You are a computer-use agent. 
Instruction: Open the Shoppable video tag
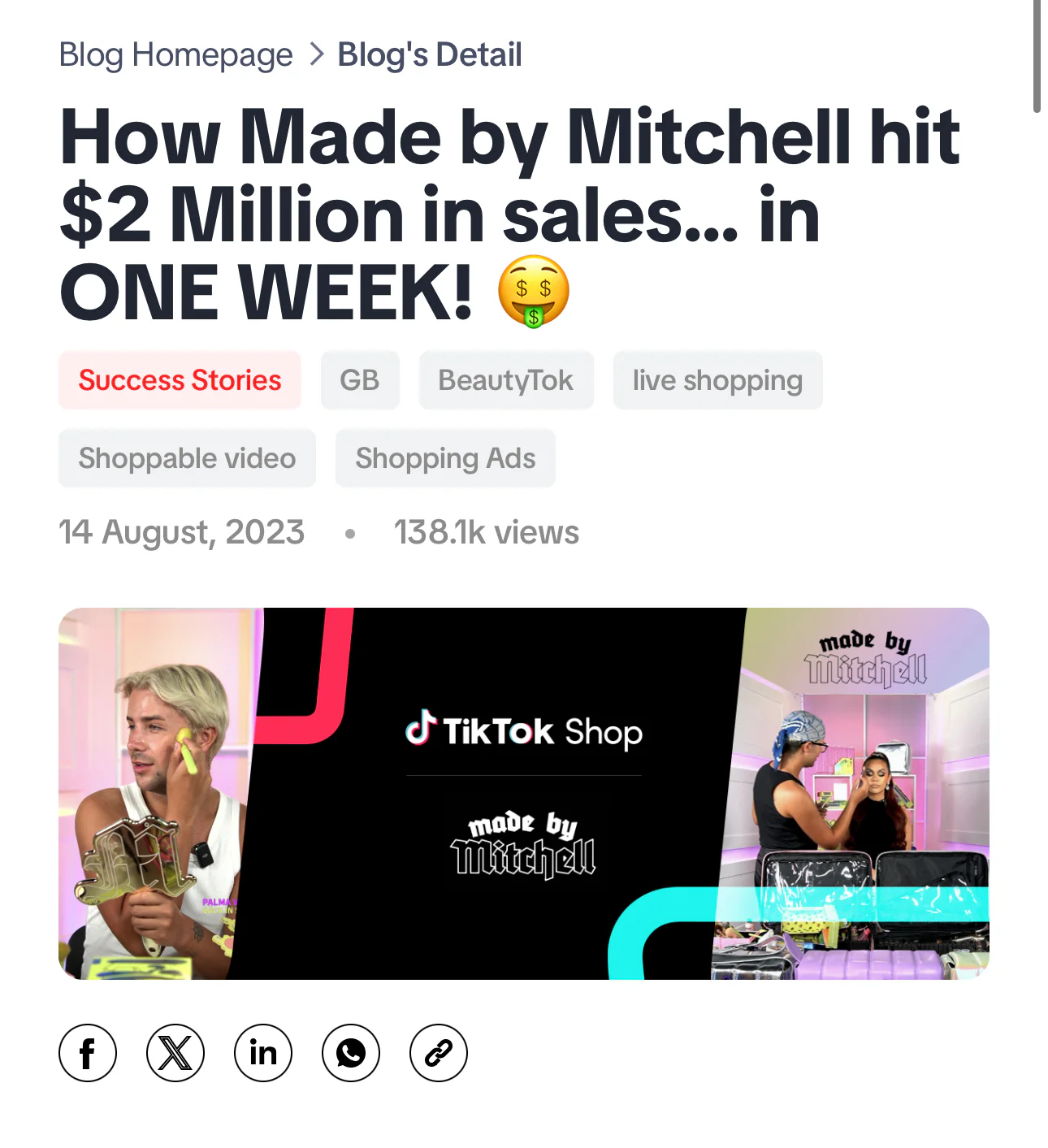click(x=187, y=458)
